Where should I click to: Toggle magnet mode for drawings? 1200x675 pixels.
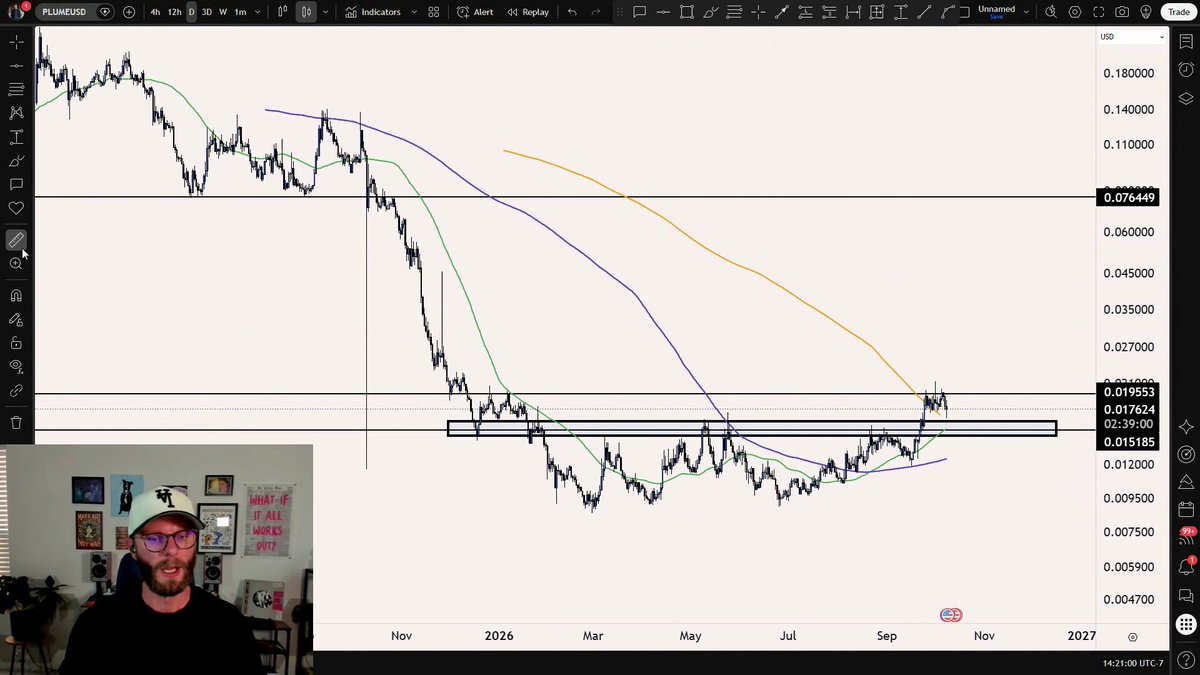pos(16,296)
